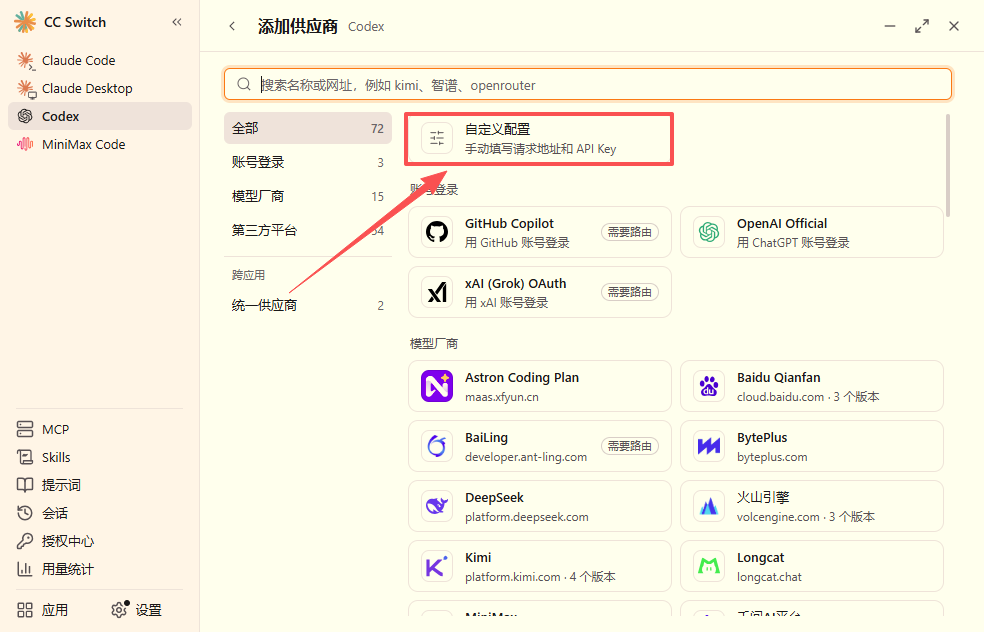Open Claude Code in sidebar
The width and height of the screenshot is (984, 632).
click(100, 60)
